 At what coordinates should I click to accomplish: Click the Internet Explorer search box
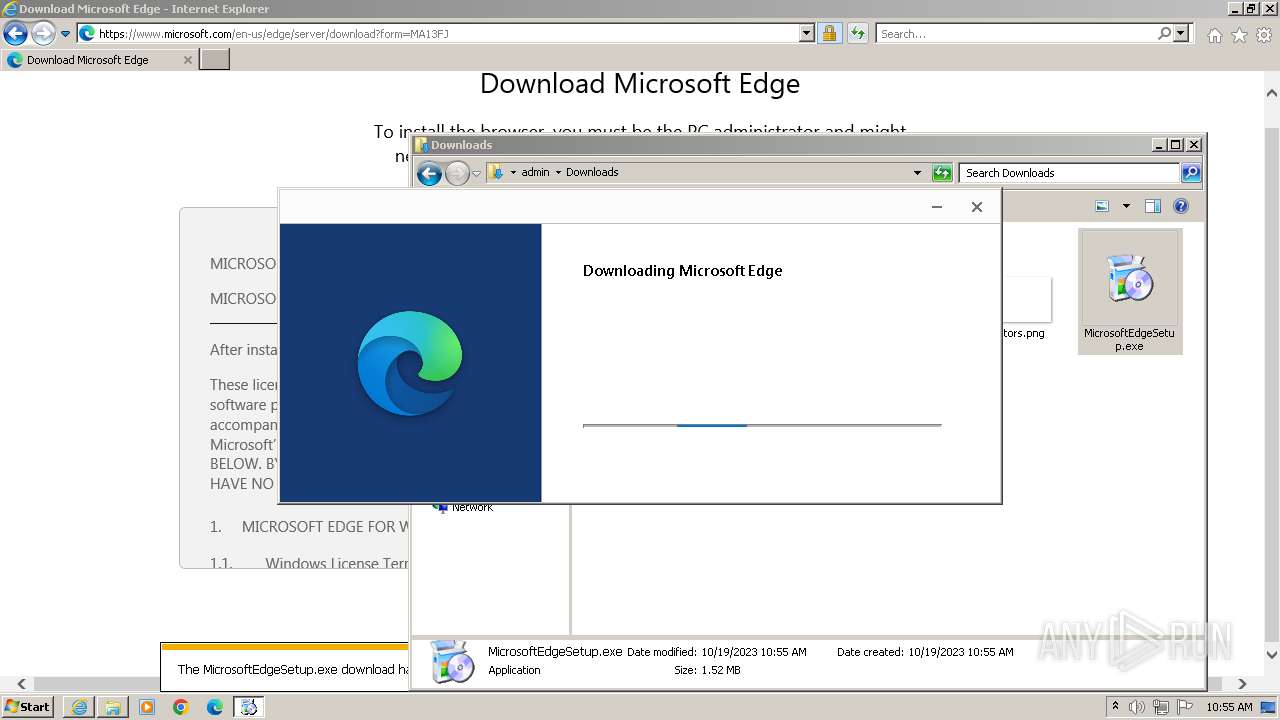pyautogui.click(x=1016, y=33)
